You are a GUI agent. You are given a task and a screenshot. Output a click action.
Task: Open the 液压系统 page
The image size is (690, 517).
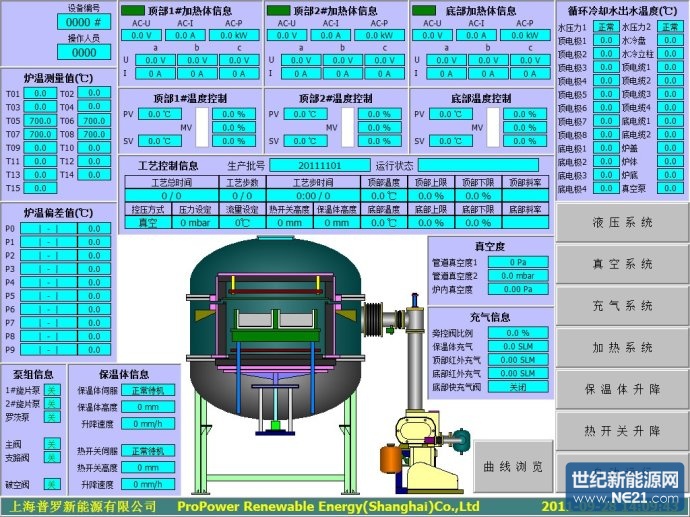pos(622,222)
